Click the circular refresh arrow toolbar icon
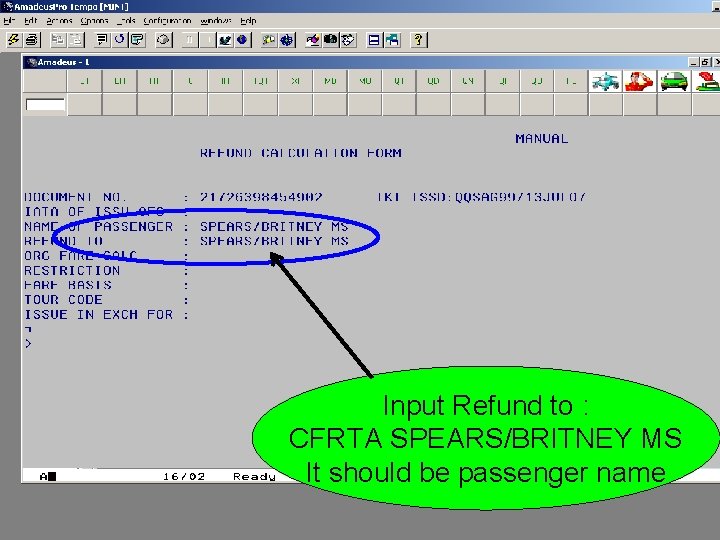Screen dimensions: 720x540 pyautogui.click(x=119, y=40)
